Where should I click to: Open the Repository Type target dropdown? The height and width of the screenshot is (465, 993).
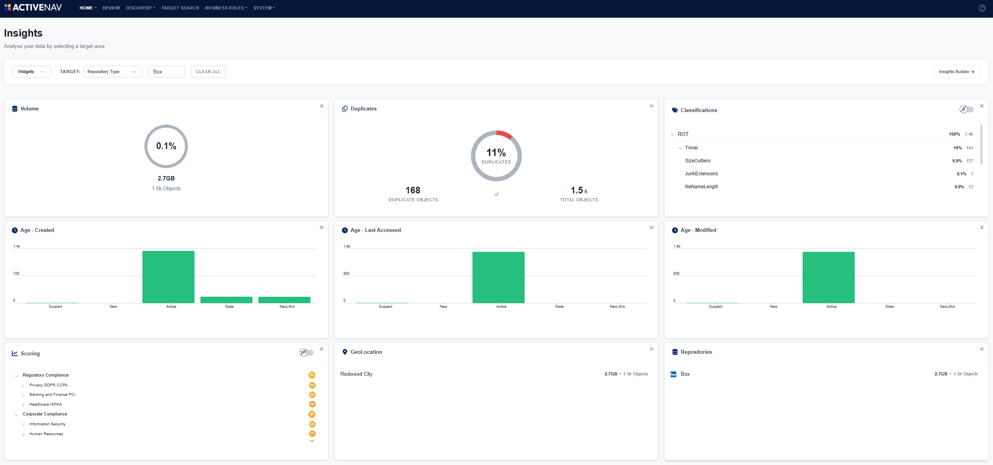(113, 72)
